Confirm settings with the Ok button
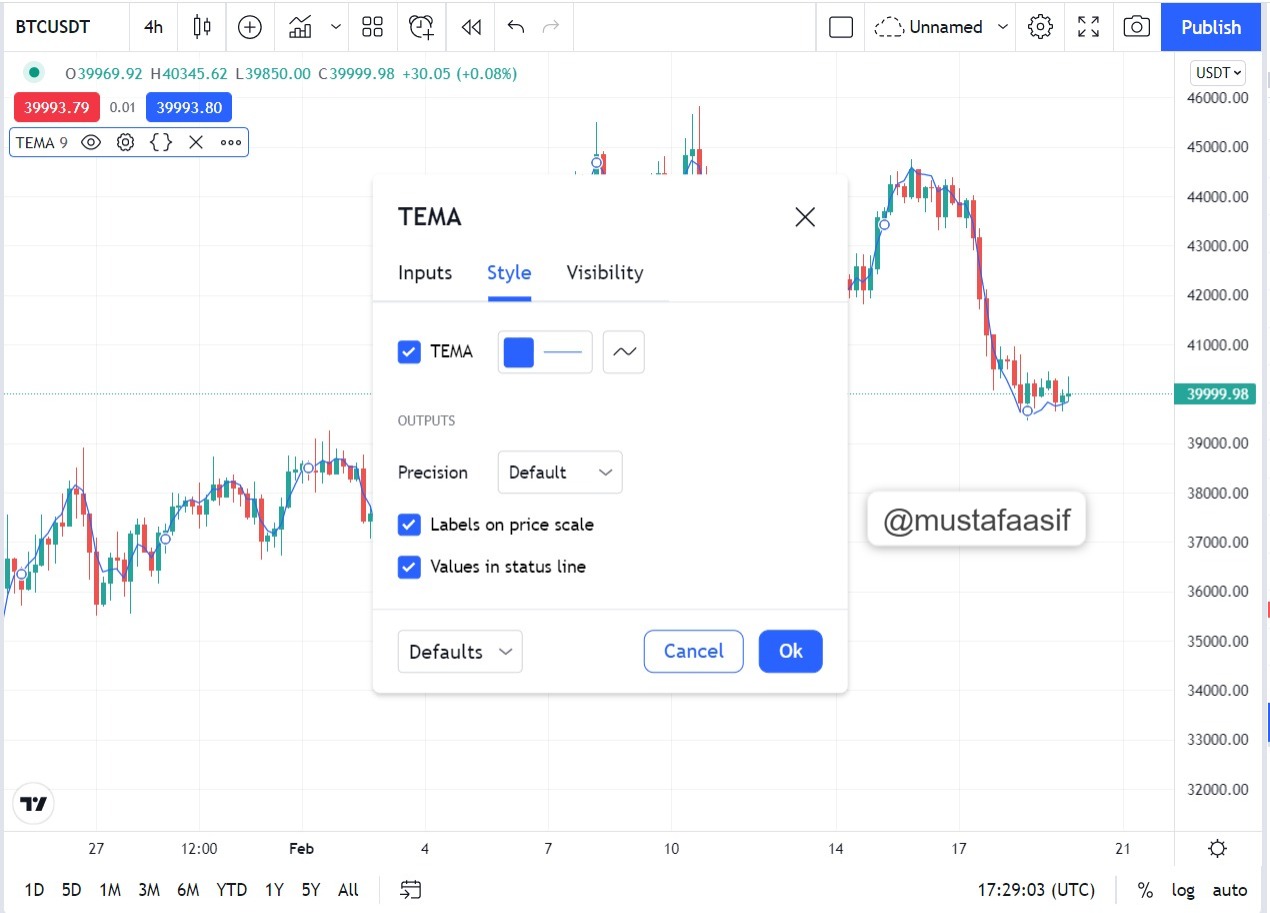The image size is (1270, 913). (791, 651)
